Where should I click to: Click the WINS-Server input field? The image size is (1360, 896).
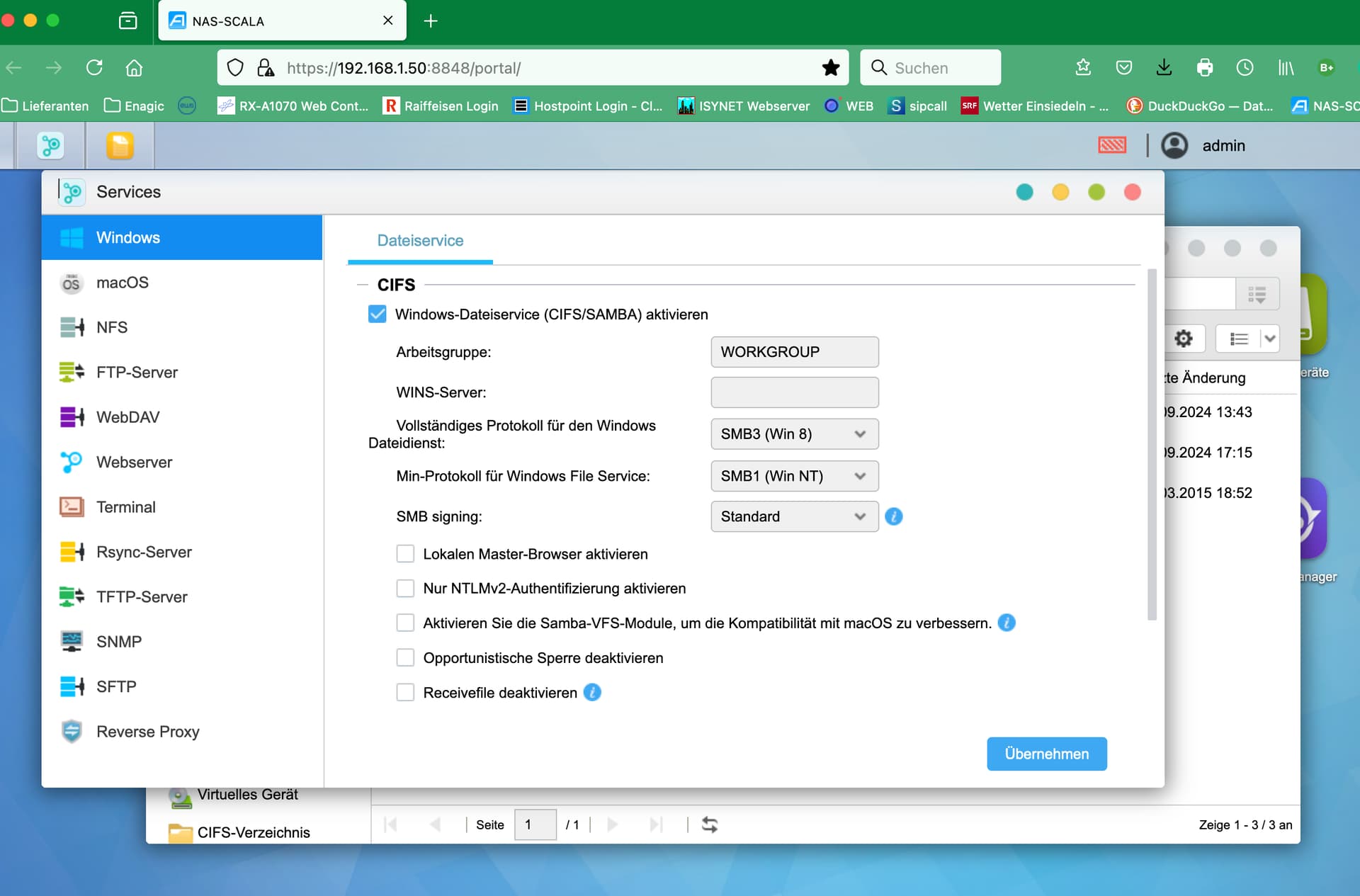click(x=795, y=392)
